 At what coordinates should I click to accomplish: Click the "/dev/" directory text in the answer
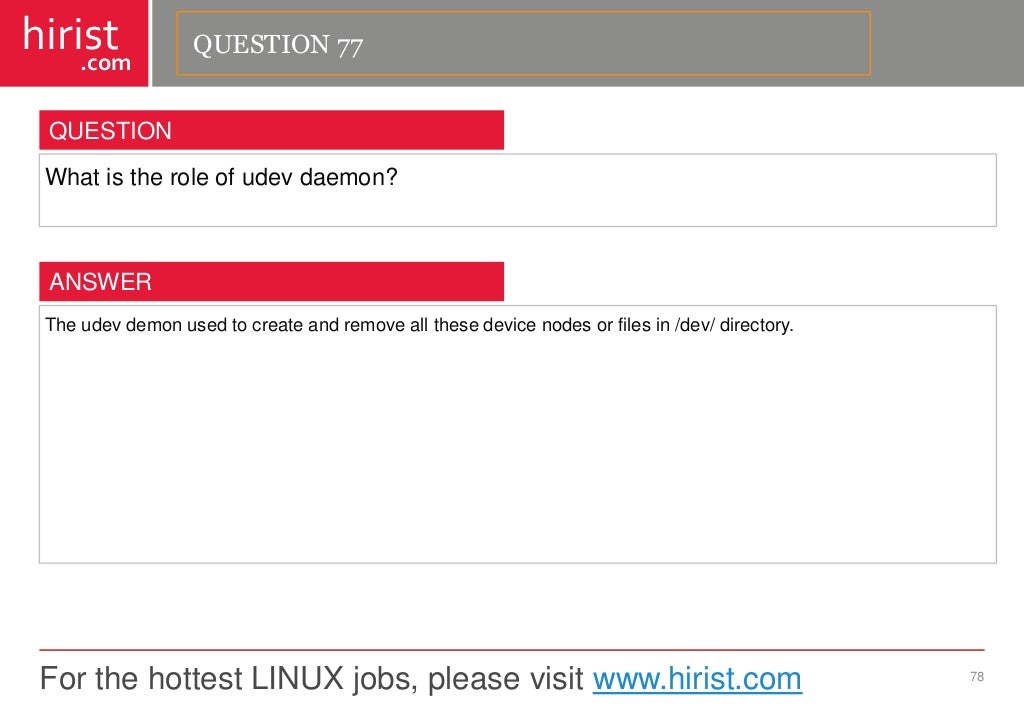(x=694, y=324)
